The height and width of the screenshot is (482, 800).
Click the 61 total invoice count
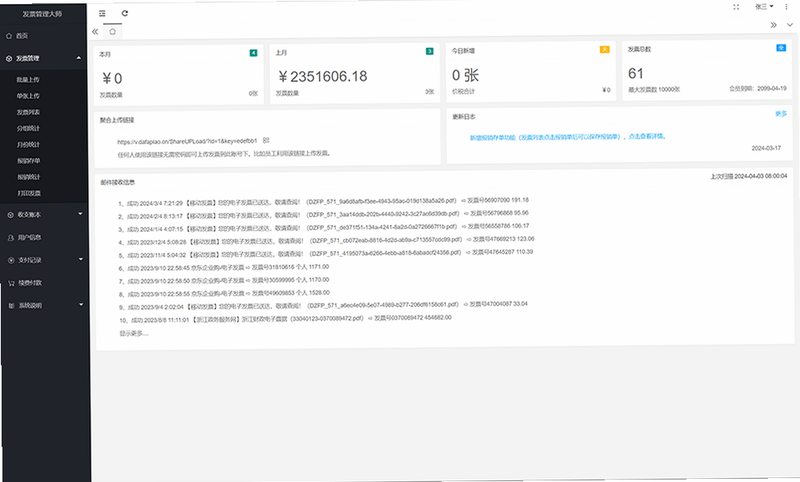[636, 74]
